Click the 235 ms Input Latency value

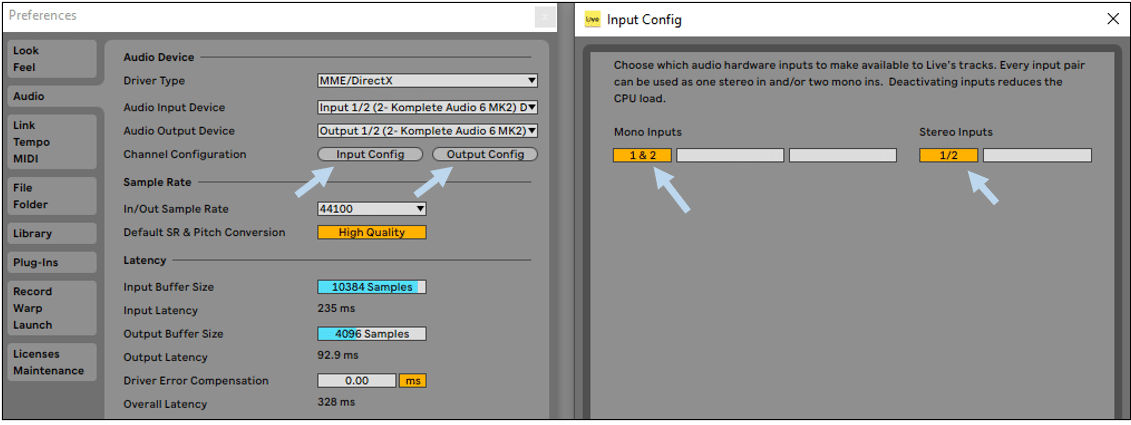click(x=336, y=309)
